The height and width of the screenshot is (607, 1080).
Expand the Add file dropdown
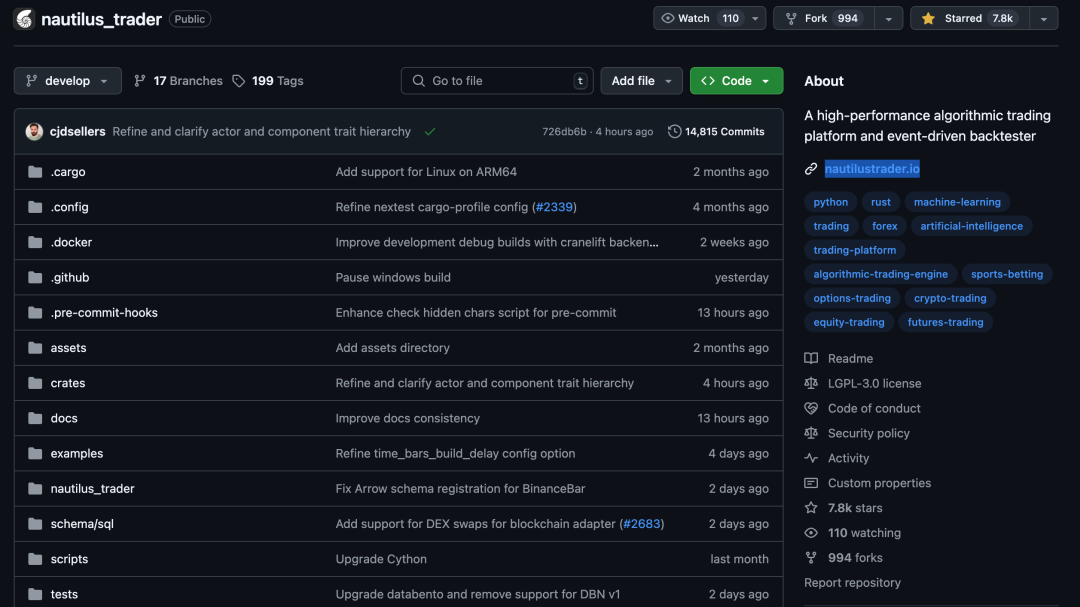pos(641,81)
